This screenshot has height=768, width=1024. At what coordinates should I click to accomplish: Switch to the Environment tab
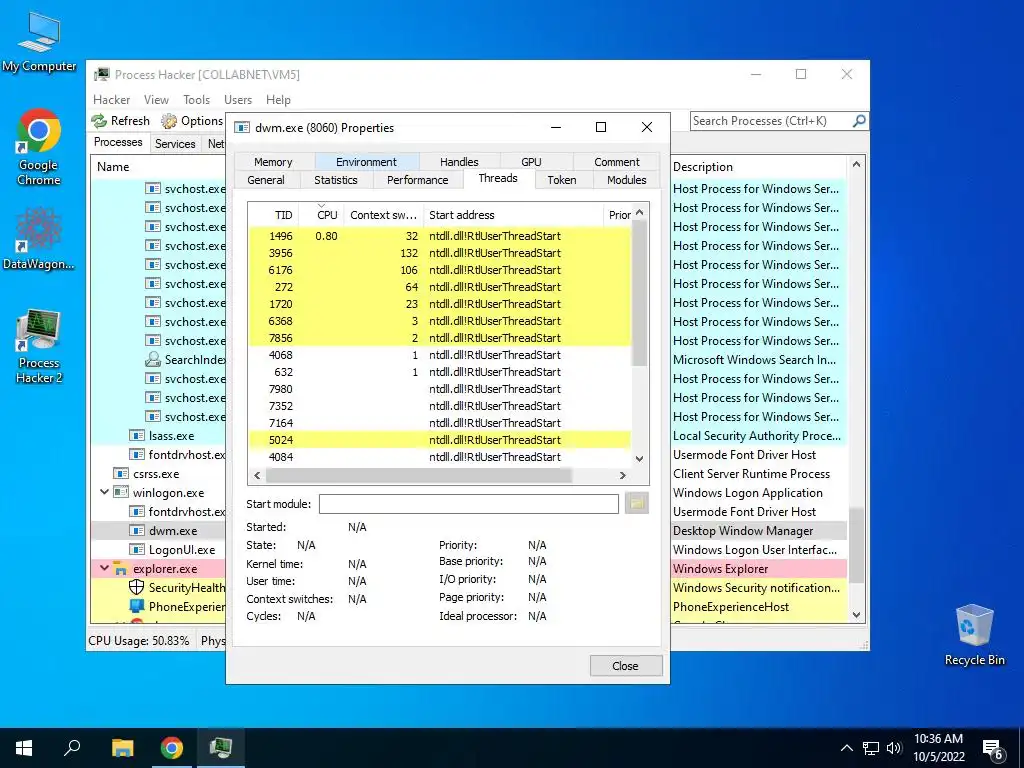[366, 161]
